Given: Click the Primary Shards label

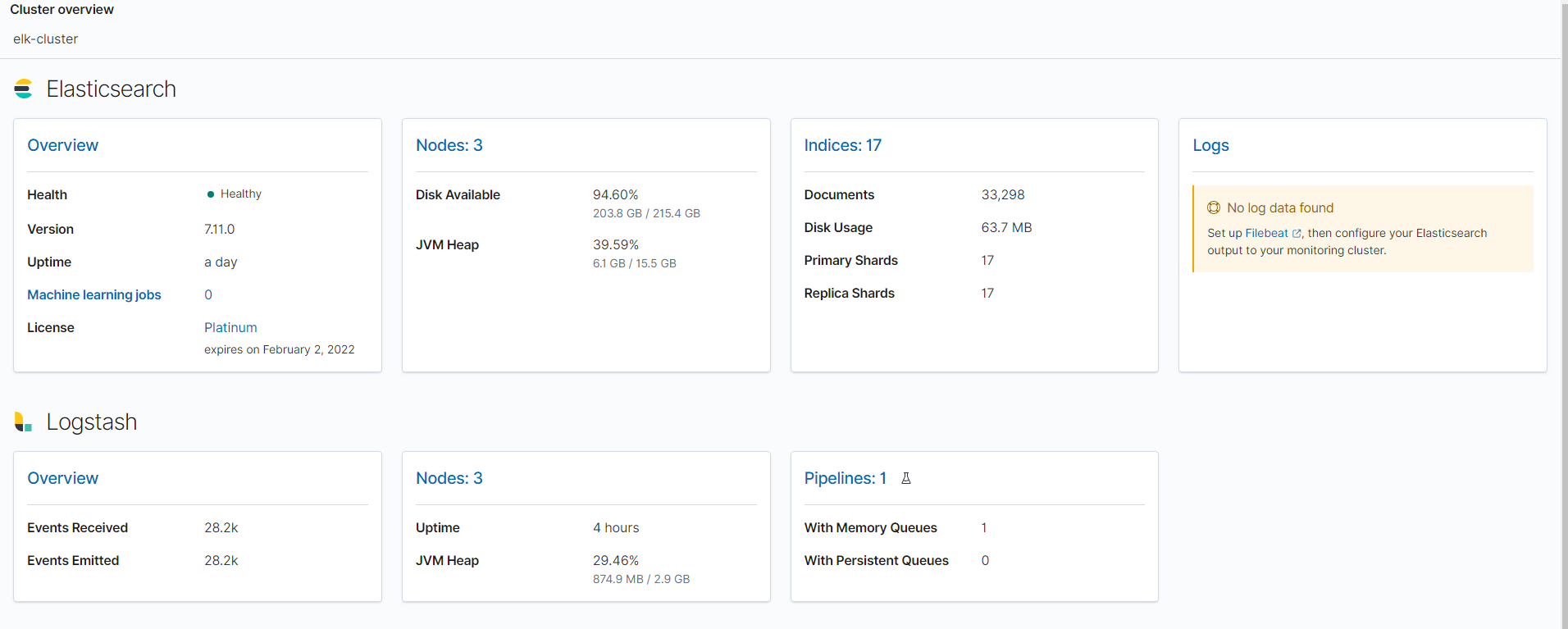Looking at the screenshot, I should (x=851, y=260).
